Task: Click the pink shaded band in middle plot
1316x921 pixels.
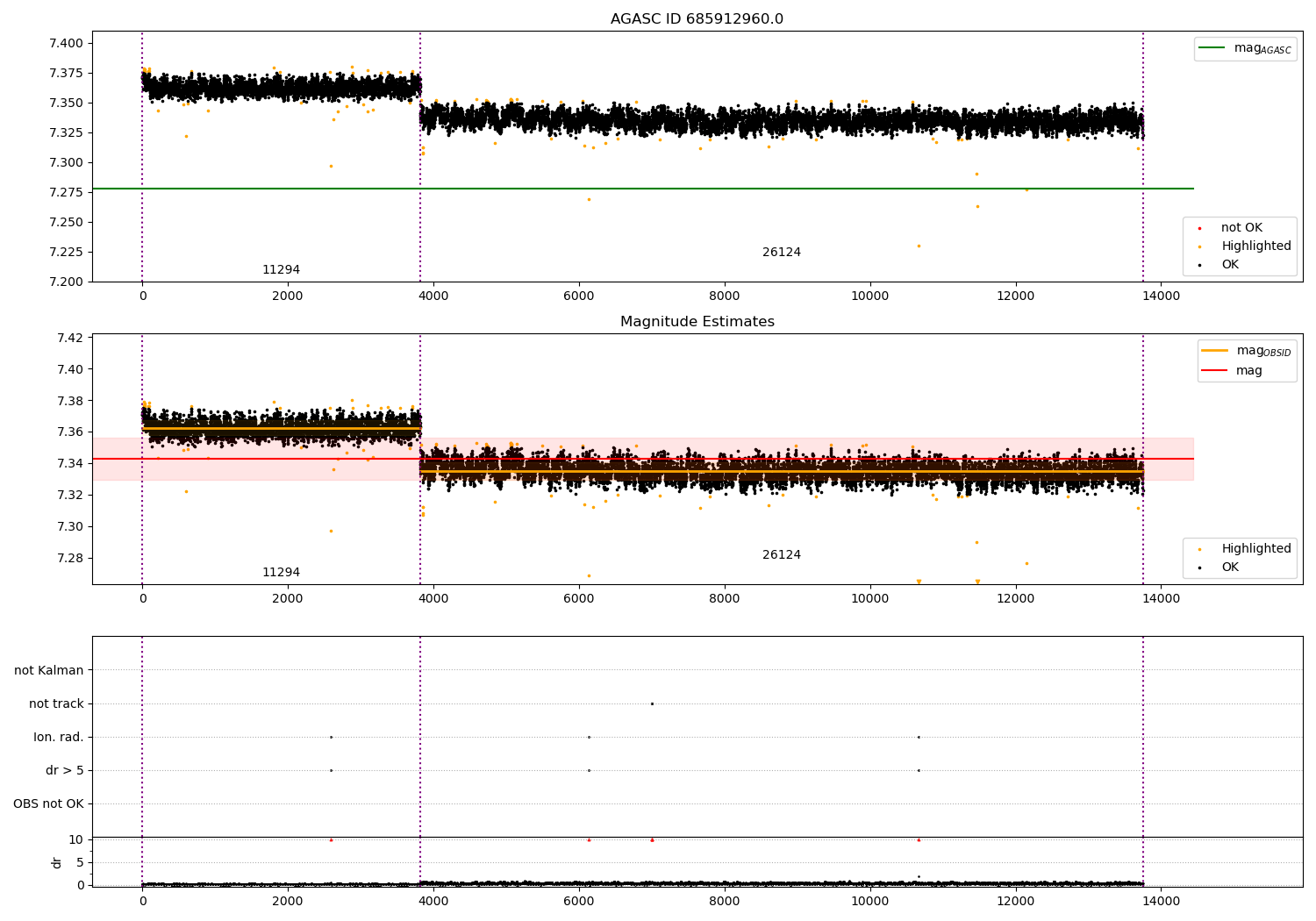Action: [642, 459]
